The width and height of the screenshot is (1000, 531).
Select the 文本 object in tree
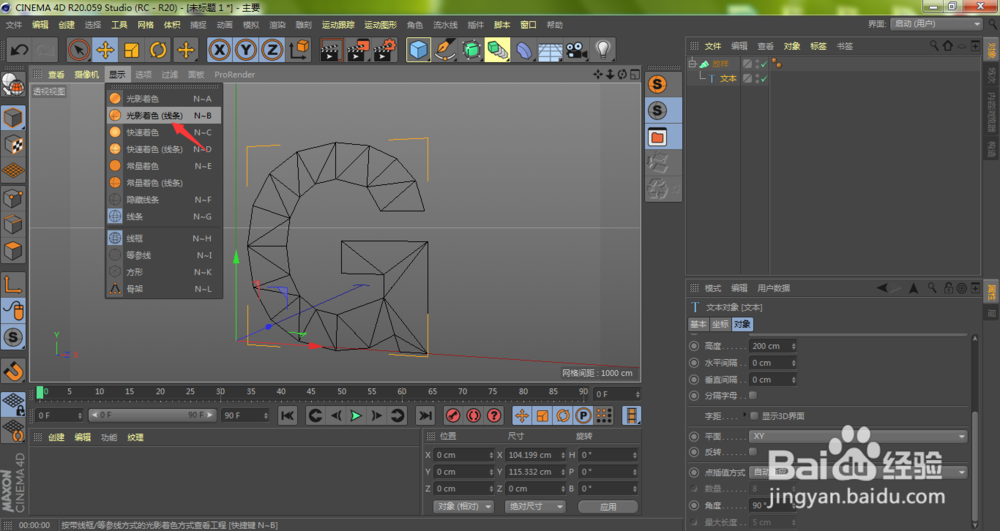click(x=728, y=78)
